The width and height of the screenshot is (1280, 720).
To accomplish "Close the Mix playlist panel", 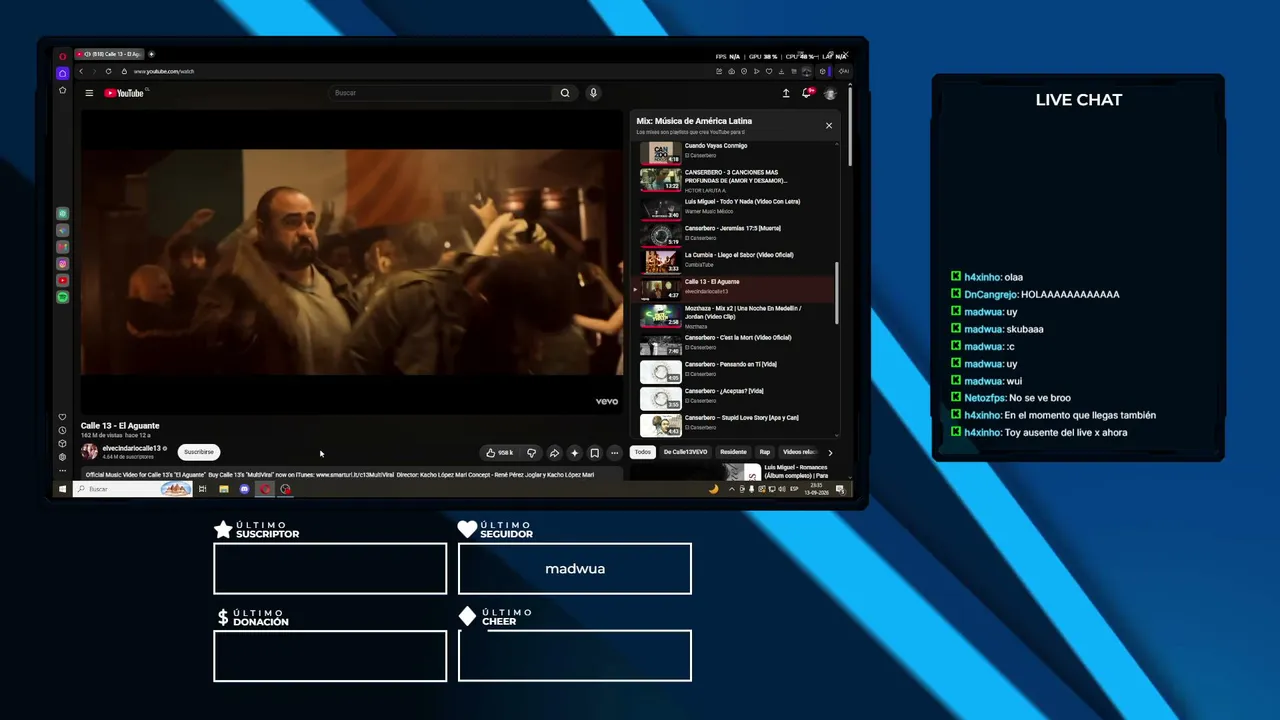I will point(828,126).
